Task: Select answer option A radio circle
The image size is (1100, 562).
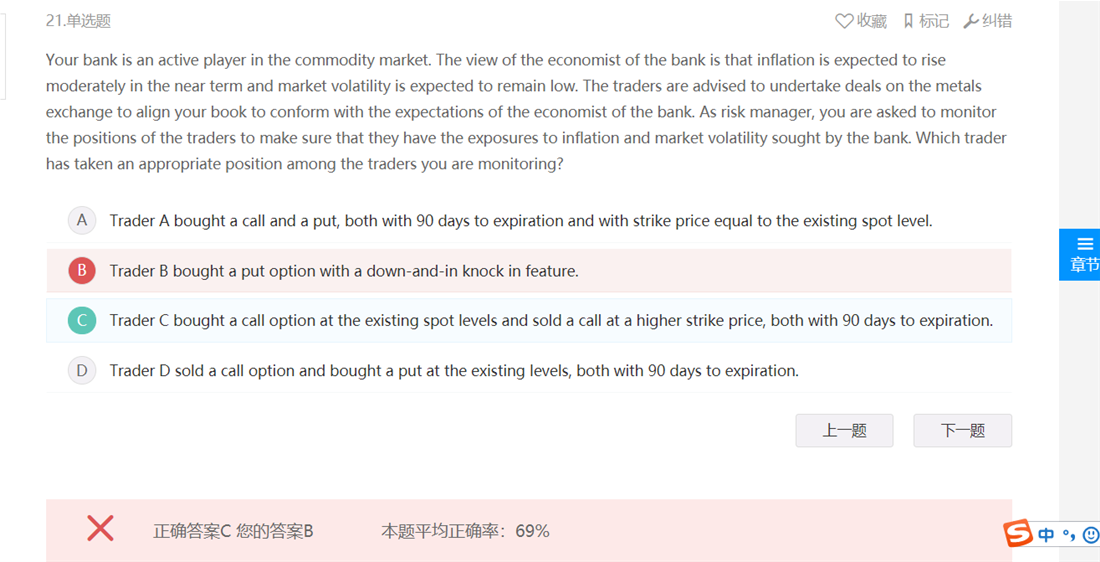Action: [82, 220]
